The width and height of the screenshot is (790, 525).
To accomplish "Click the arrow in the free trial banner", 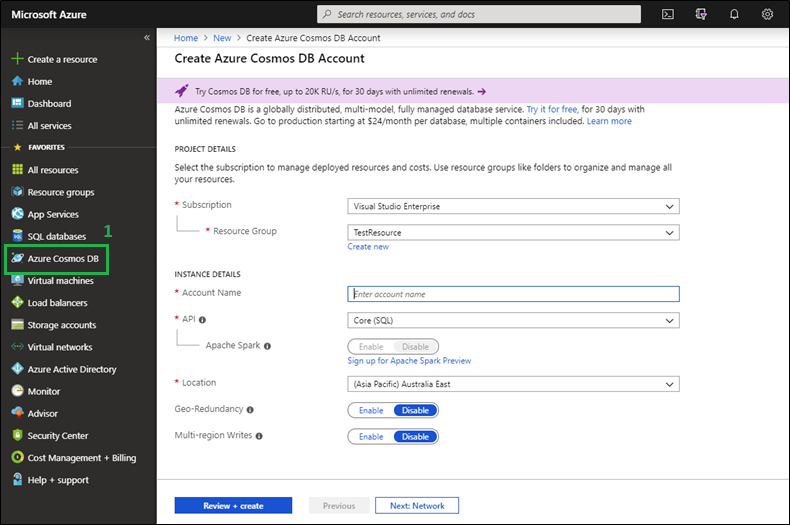I will (x=482, y=92).
